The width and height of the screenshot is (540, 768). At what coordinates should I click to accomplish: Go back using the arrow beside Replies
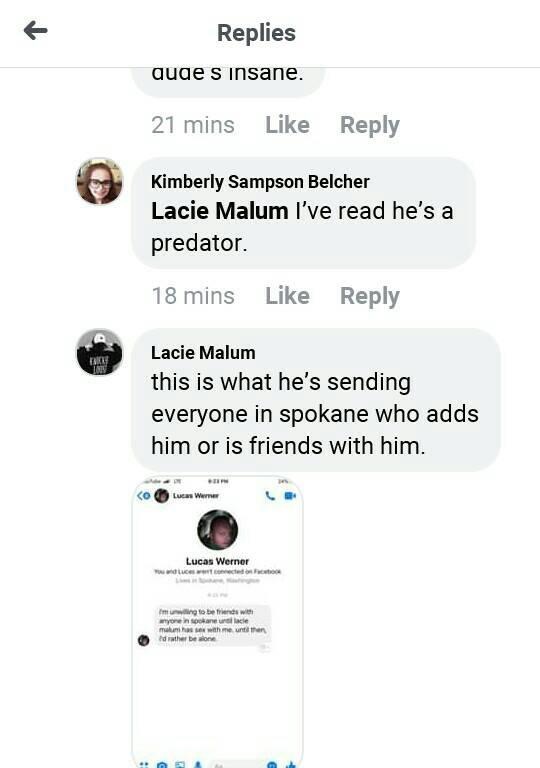(x=35, y=30)
